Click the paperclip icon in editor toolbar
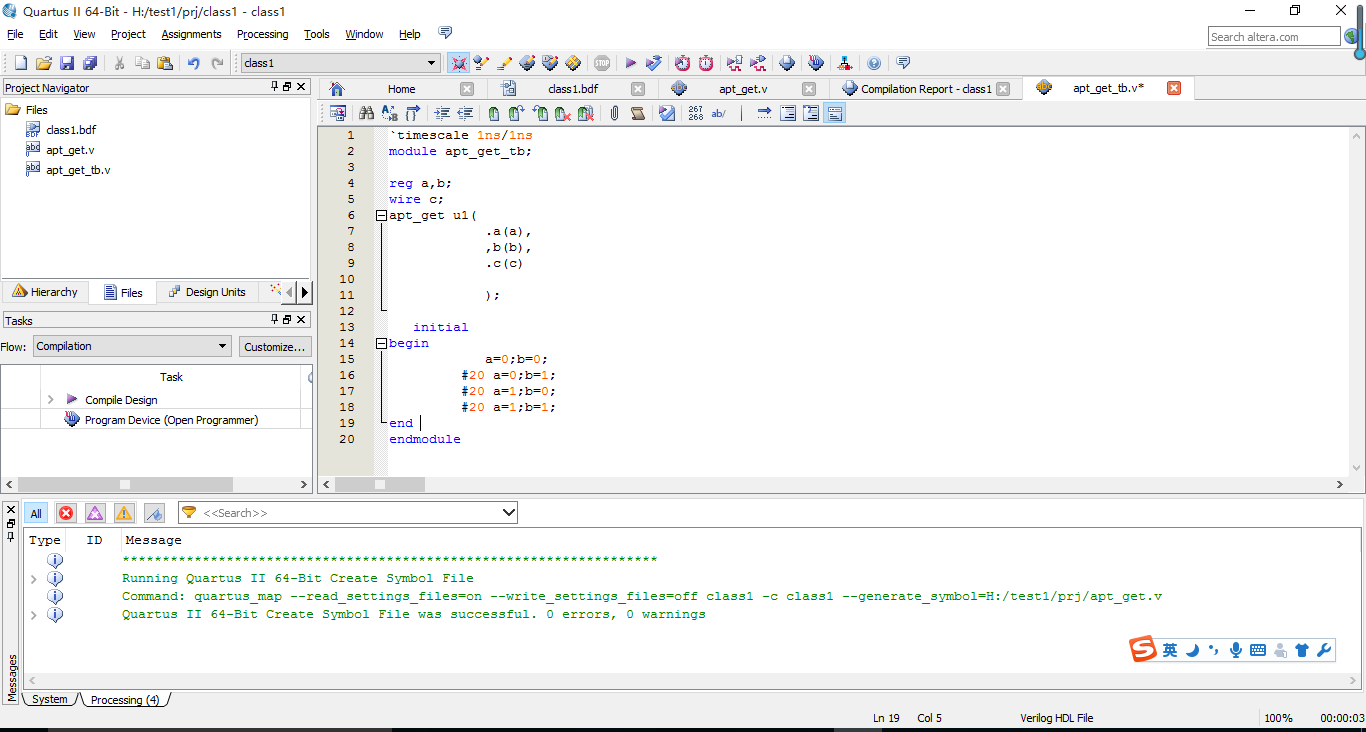 click(614, 114)
